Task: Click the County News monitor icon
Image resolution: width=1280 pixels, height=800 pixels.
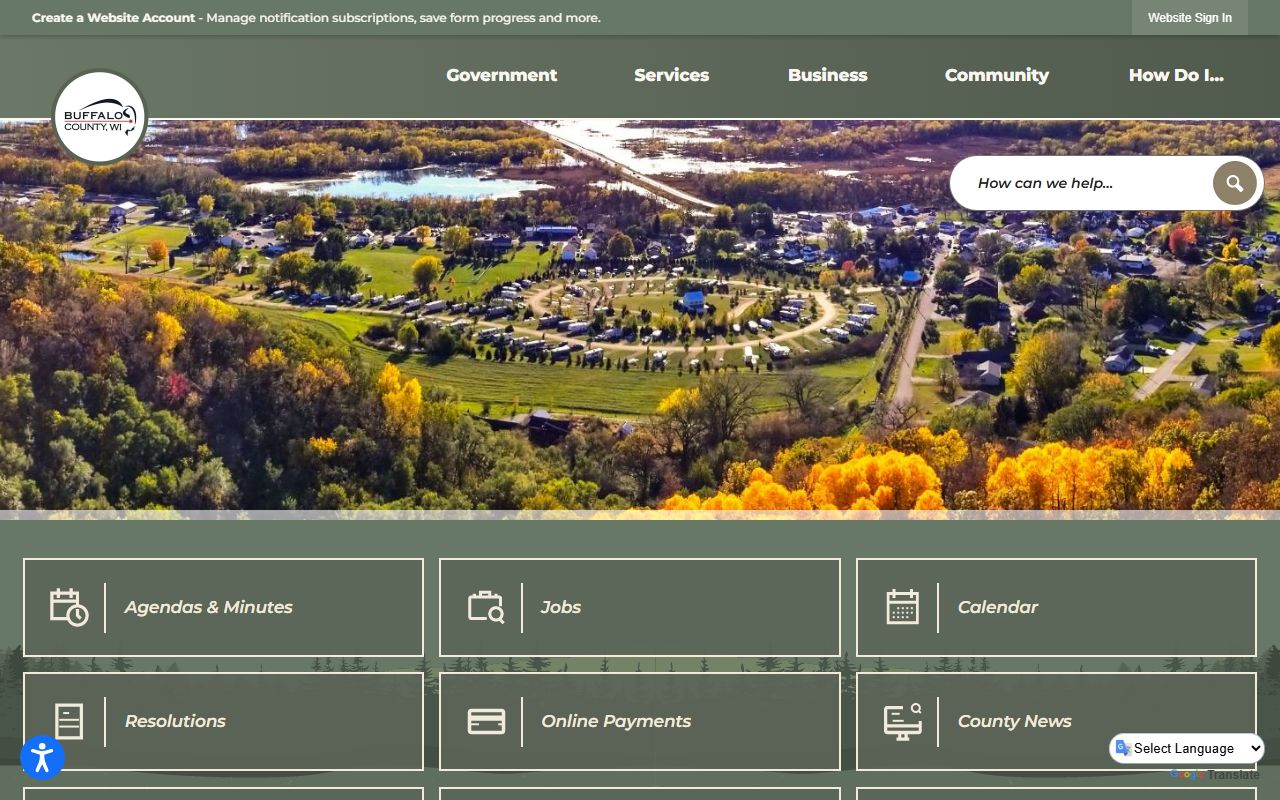Action: pyautogui.click(x=902, y=721)
